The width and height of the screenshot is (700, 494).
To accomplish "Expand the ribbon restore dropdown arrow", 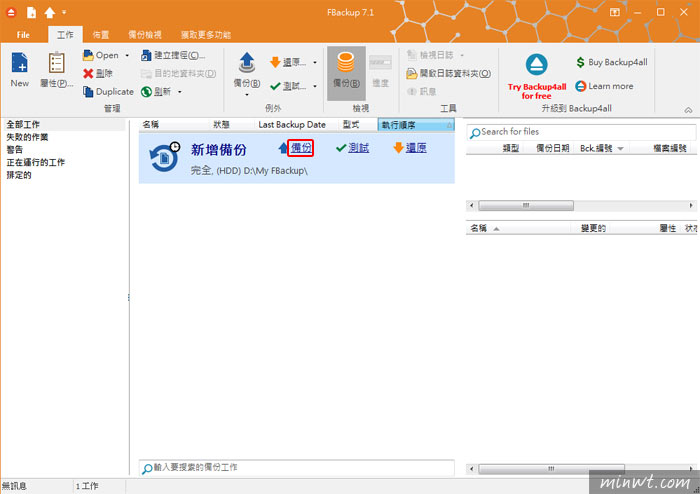I will pos(315,62).
